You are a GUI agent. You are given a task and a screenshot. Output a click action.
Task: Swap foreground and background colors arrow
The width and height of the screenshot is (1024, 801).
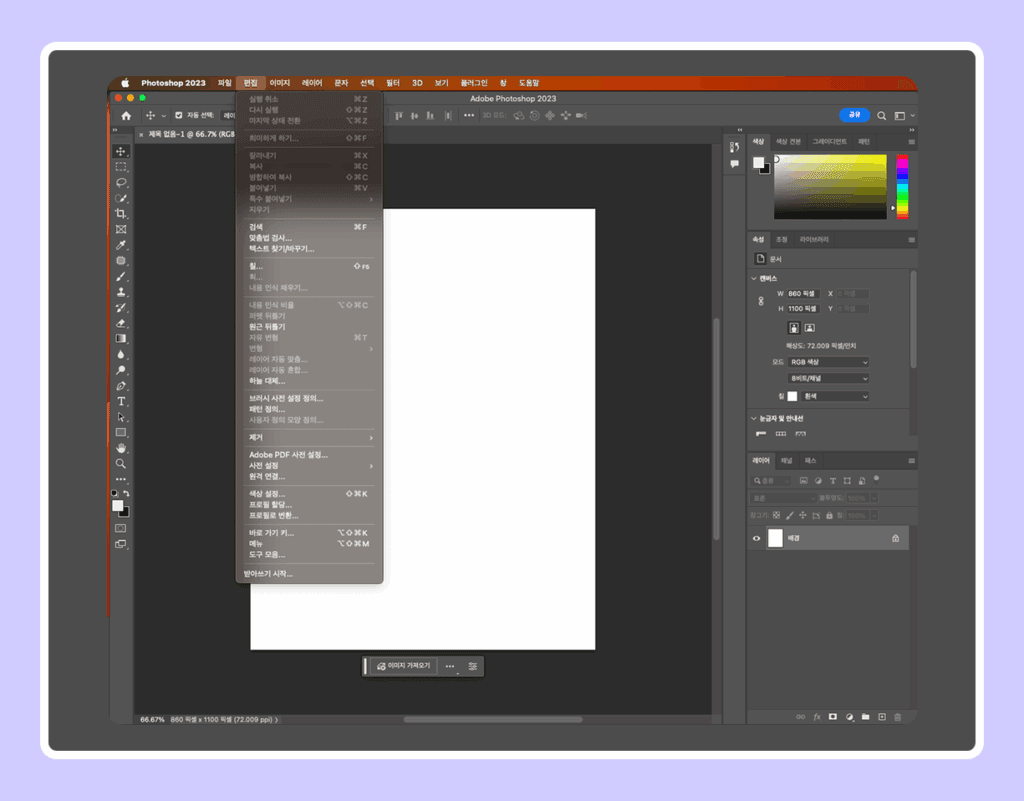[x=127, y=494]
